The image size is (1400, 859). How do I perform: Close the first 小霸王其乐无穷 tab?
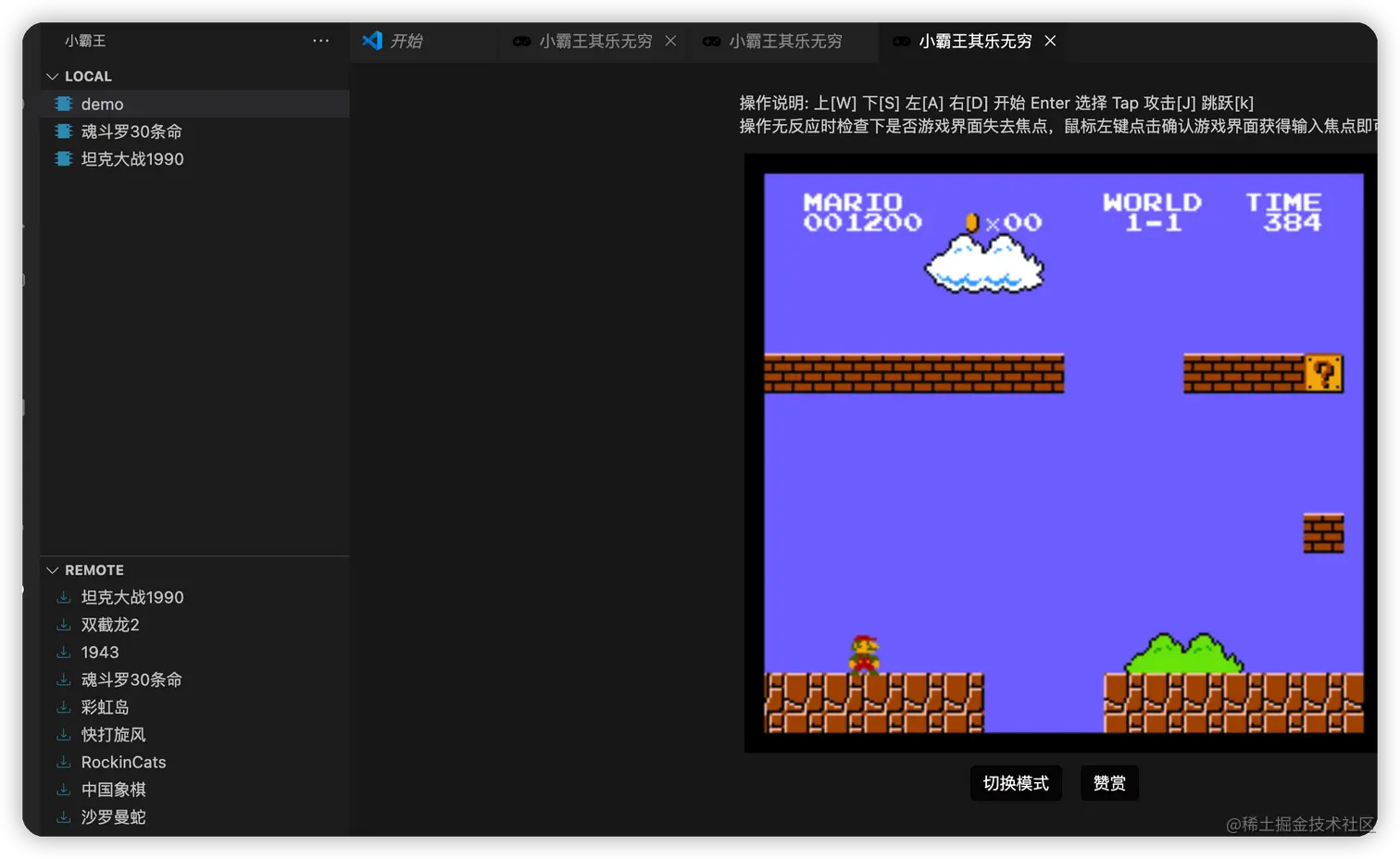tap(670, 41)
